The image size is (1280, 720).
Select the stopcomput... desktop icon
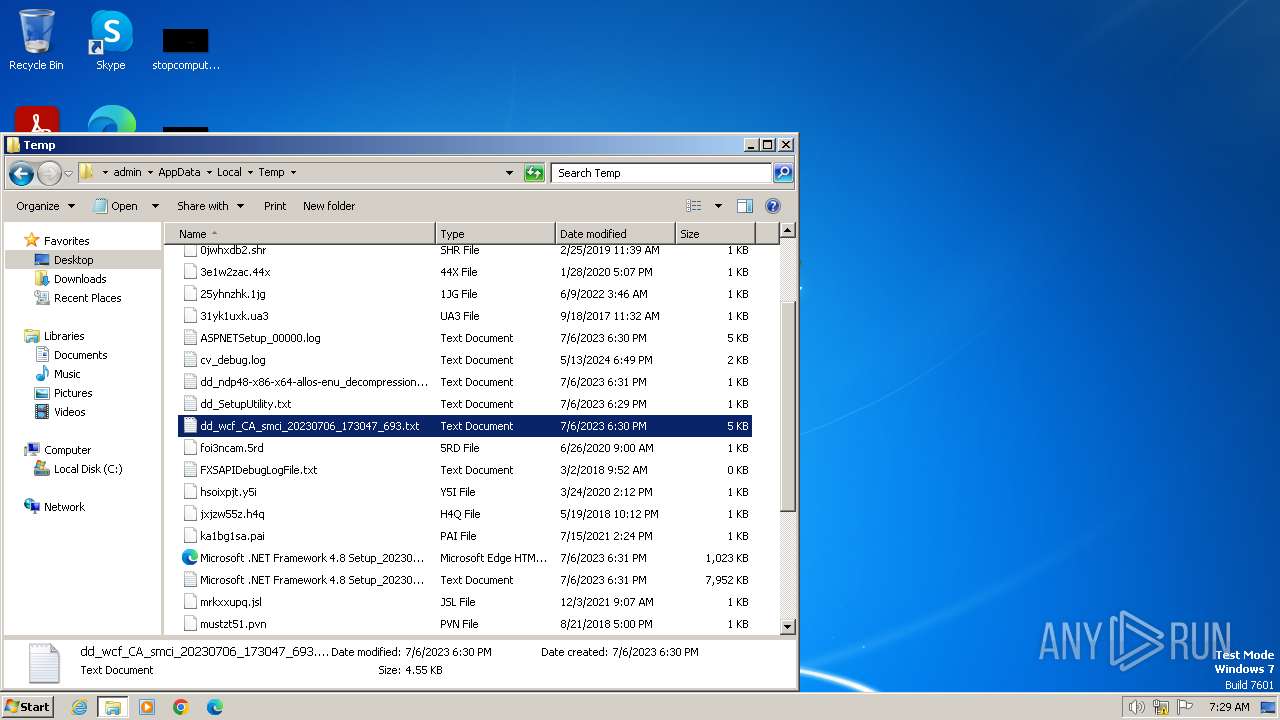coord(186,48)
